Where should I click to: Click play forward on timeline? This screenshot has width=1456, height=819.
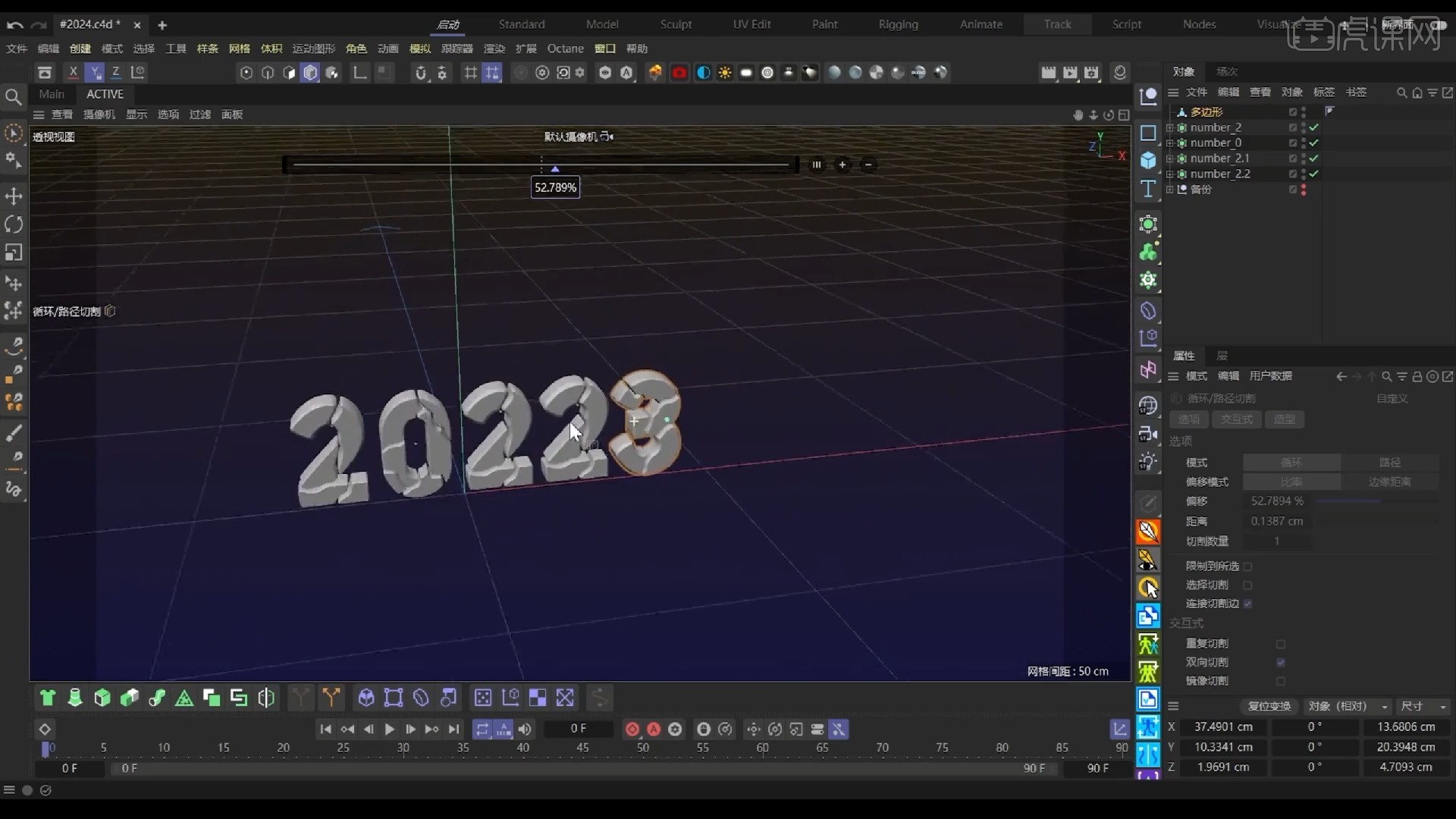click(390, 729)
